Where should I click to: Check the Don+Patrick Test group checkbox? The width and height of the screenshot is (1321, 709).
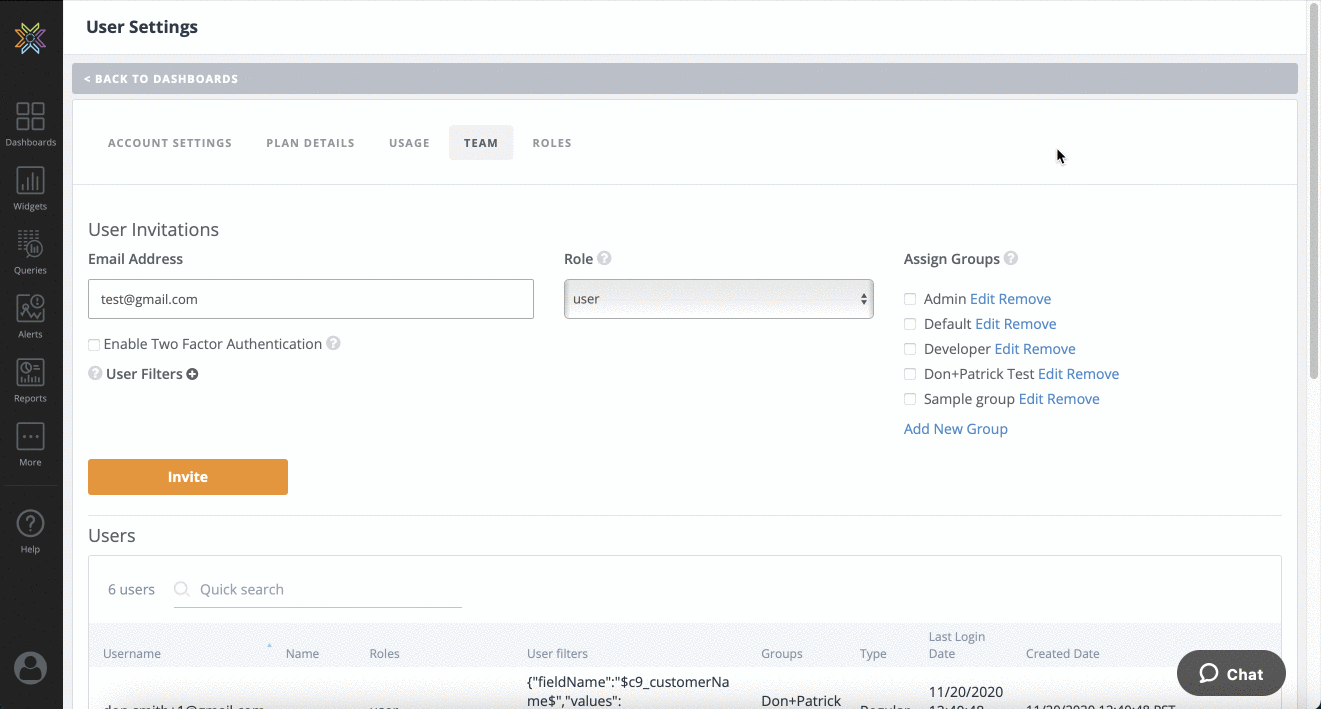(910, 374)
